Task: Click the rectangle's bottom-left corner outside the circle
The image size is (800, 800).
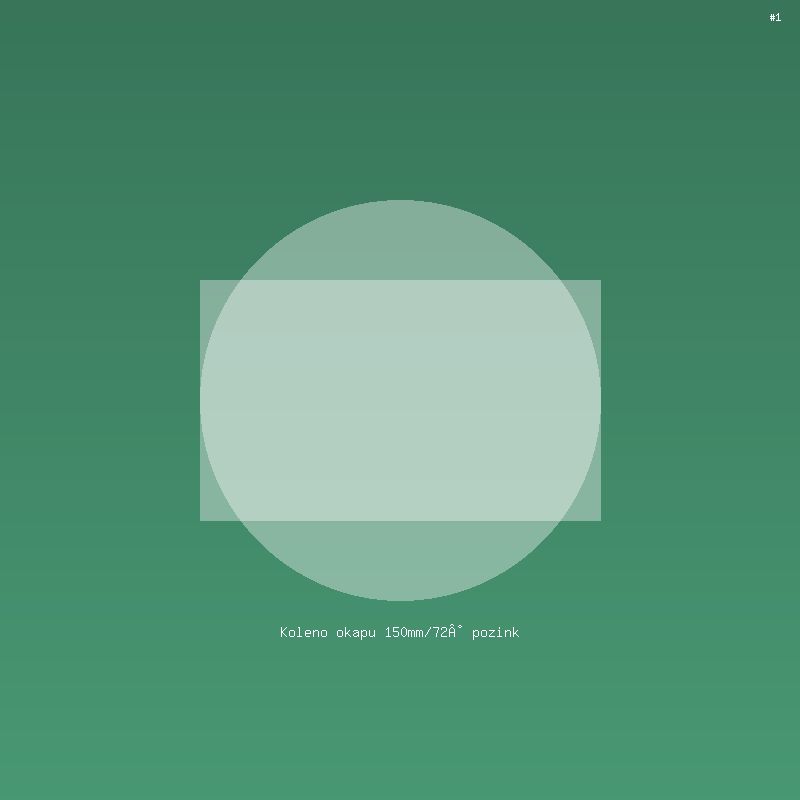Action: [210, 511]
